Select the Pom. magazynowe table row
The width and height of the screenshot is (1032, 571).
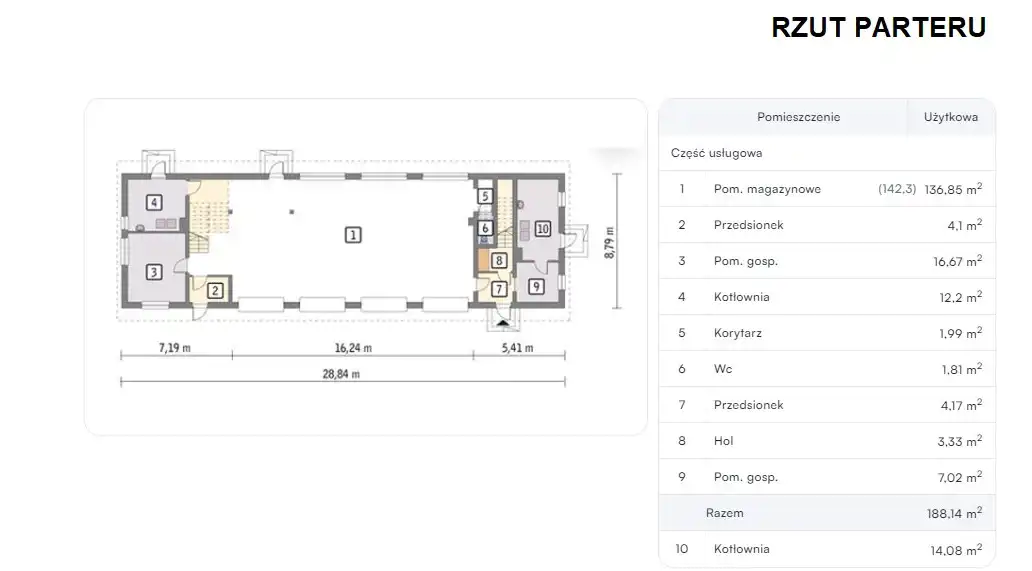826,189
